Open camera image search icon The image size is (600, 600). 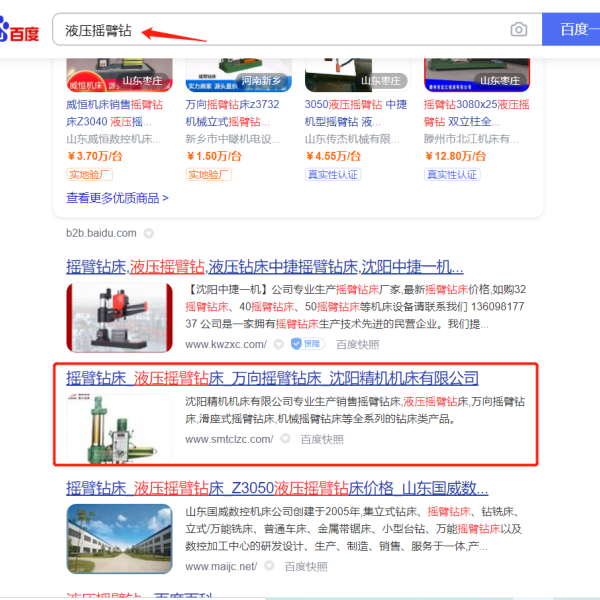pos(518,29)
